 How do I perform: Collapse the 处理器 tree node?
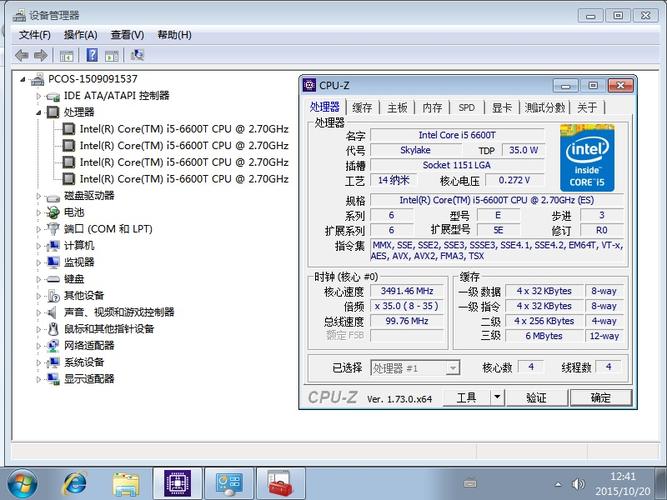click(x=38, y=113)
